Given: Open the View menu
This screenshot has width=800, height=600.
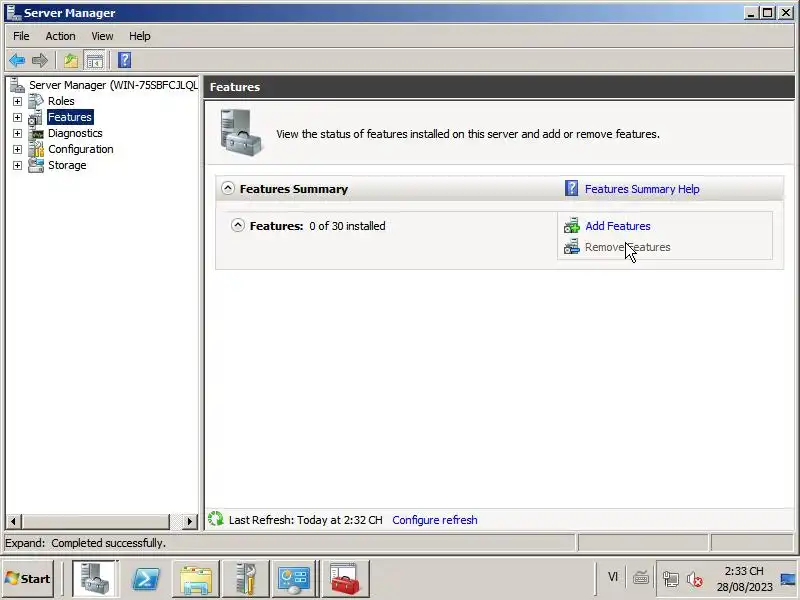Looking at the screenshot, I should (x=102, y=36).
